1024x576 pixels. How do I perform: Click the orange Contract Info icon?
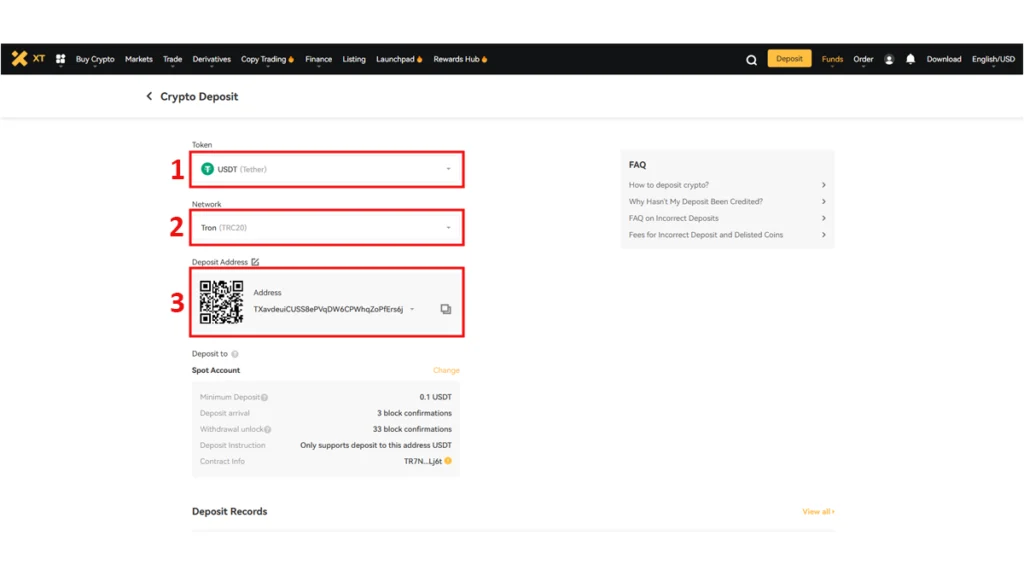[448, 461]
